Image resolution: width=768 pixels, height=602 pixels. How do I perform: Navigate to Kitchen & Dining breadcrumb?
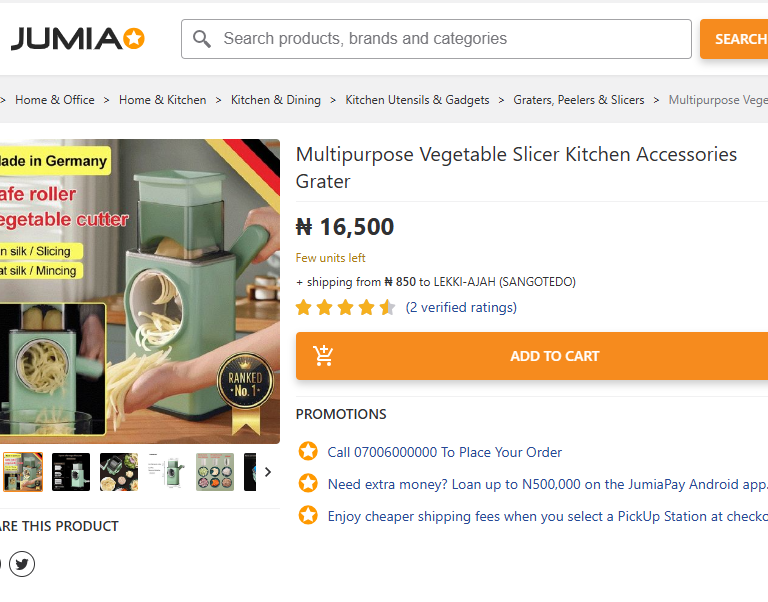click(276, 100)
